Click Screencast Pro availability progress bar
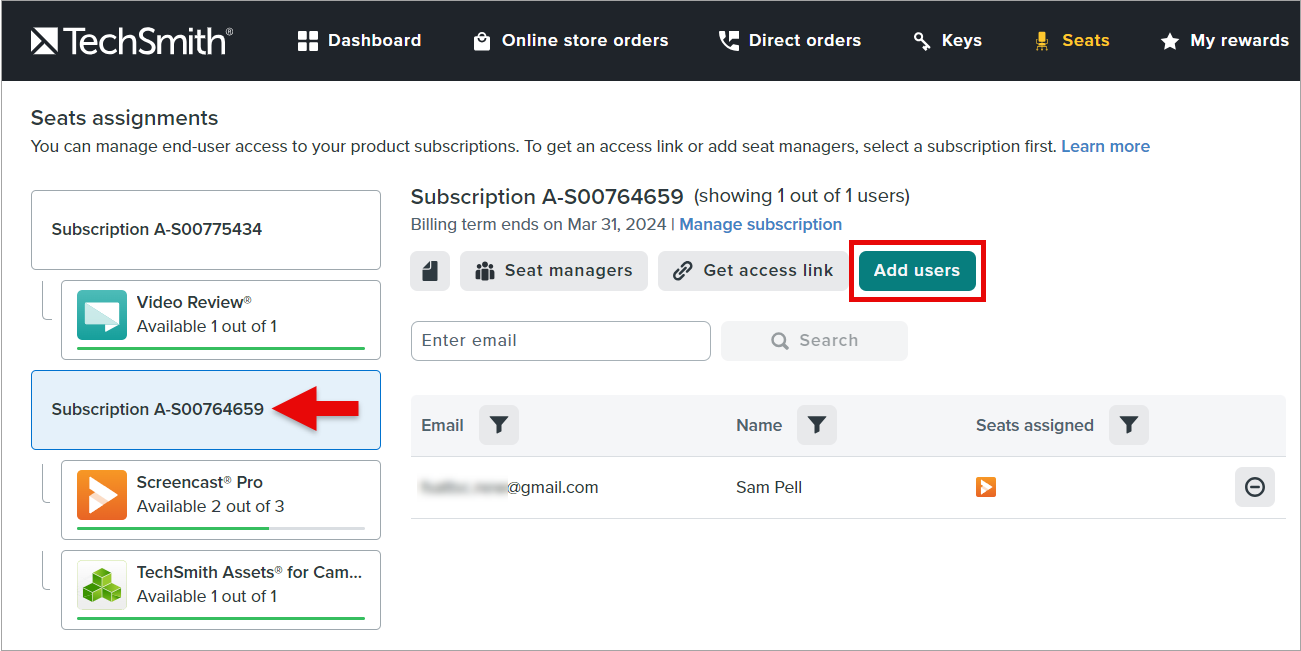 (221, 528)
